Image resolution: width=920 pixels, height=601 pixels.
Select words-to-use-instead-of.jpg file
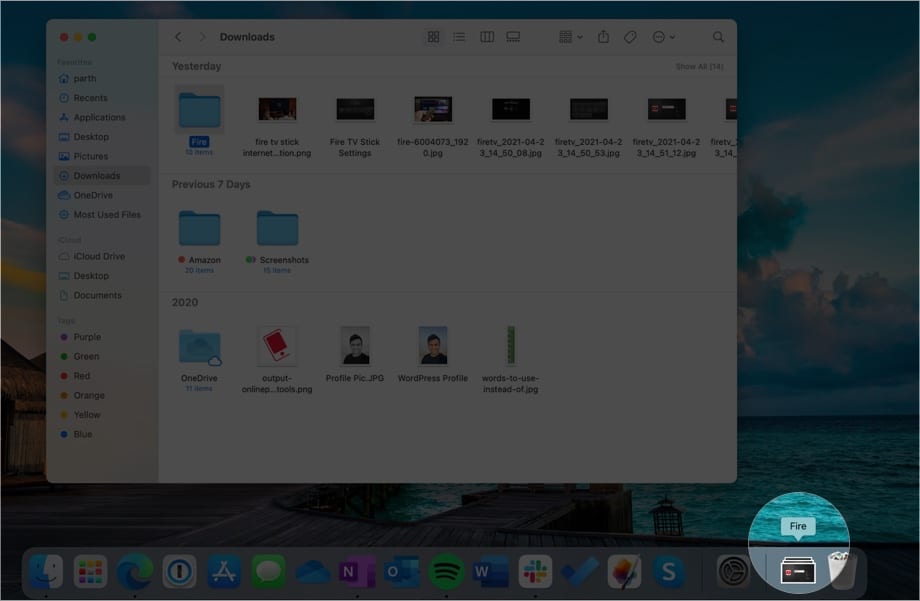(511, 346)
